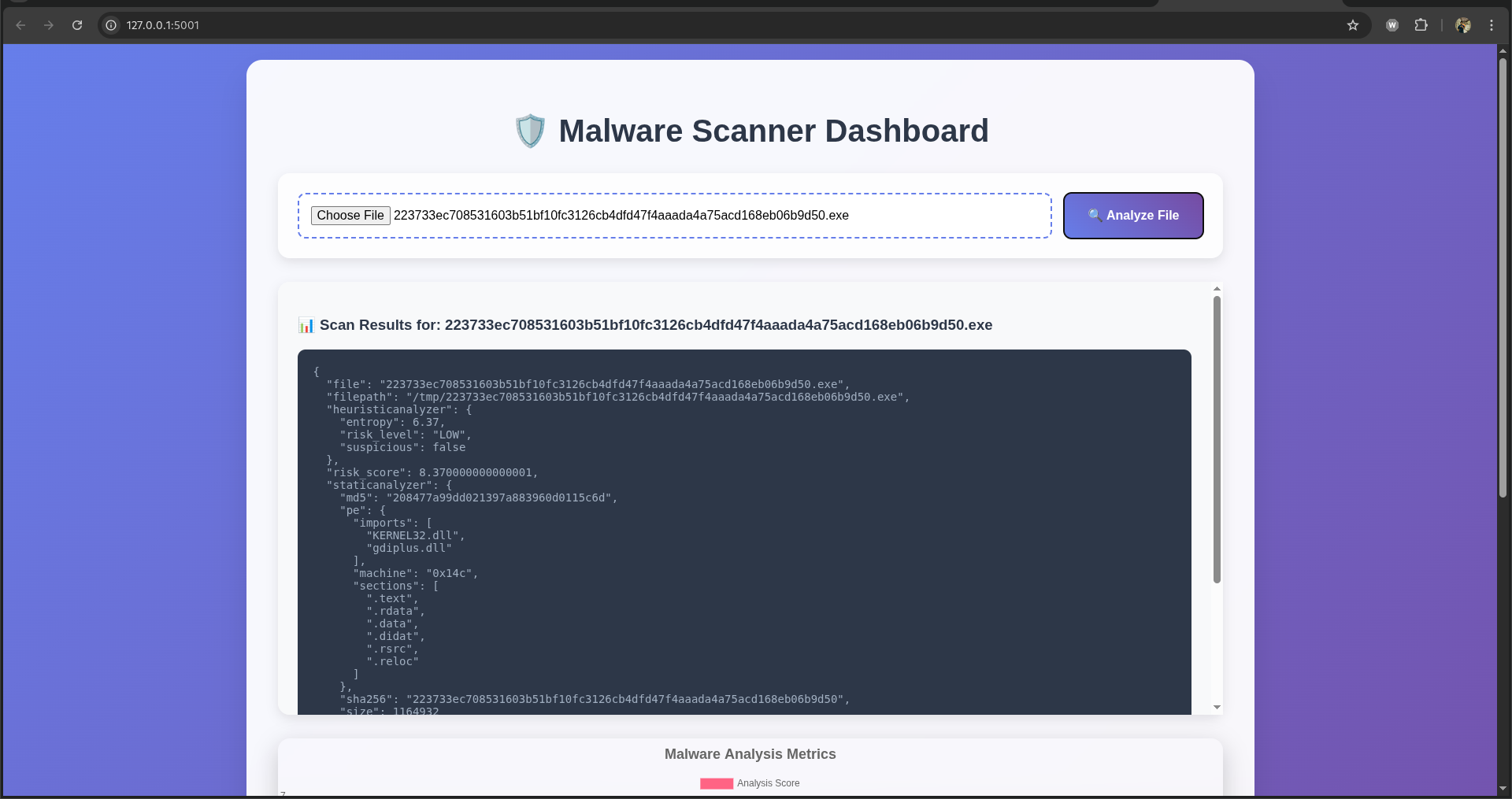
Task: Click the Malware Analysis Metrics title
Action: (x=750, y=754)
